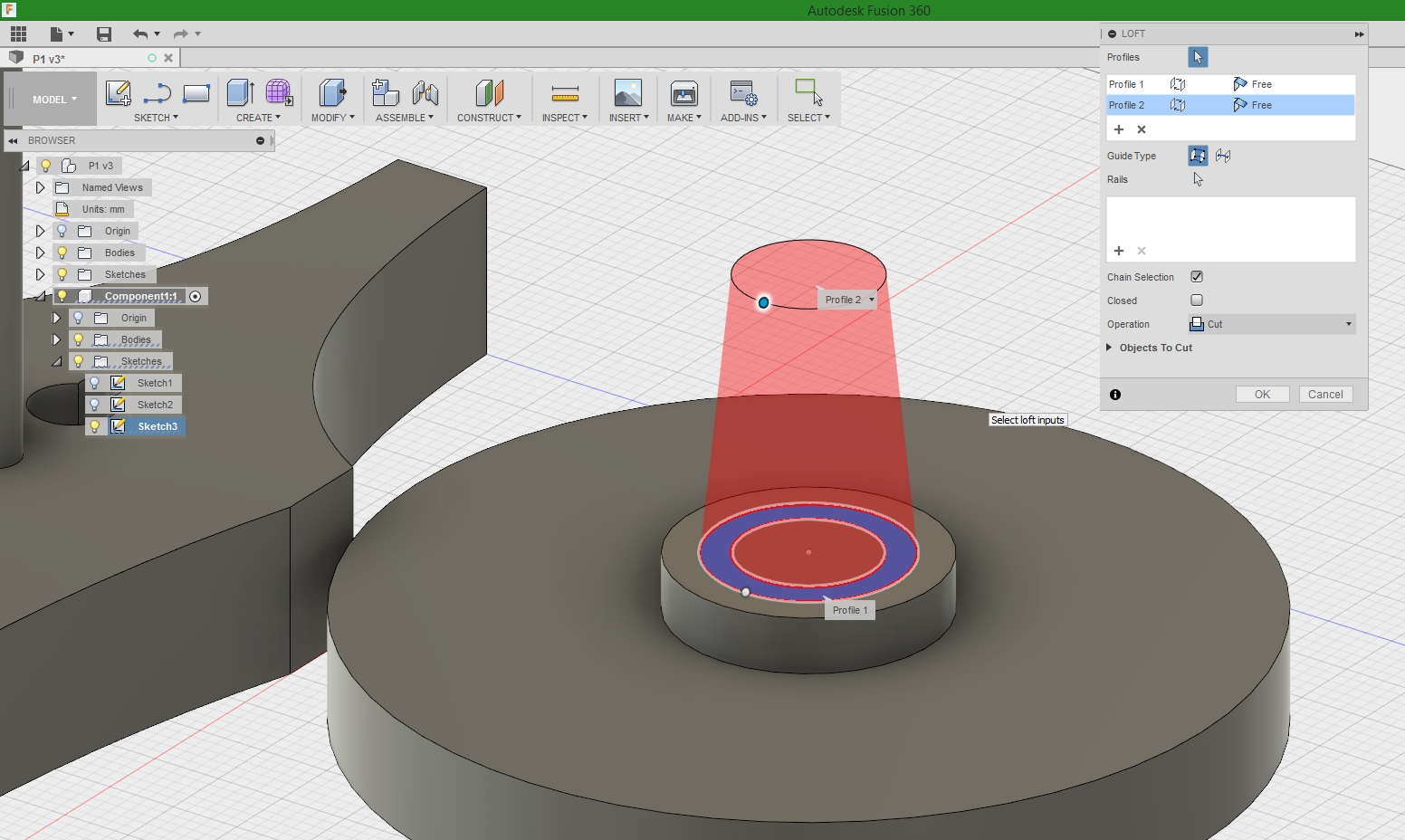The image size is (1405, 840).
Task: Close the P1 v3* document tab
Action: pyautogui.click(x=168, y=58)
